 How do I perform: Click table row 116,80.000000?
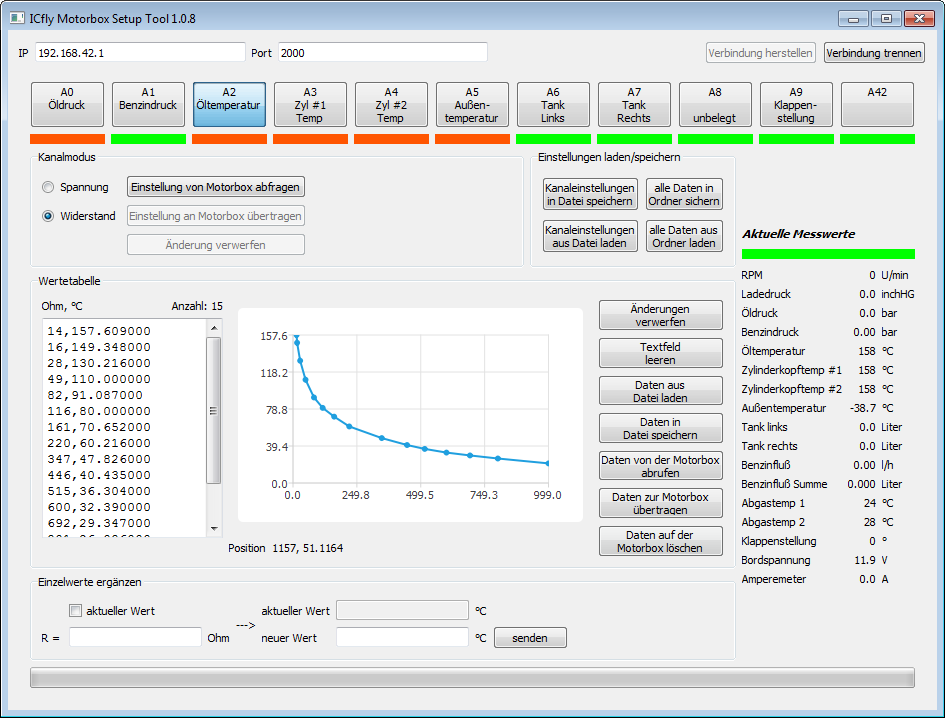99,411
